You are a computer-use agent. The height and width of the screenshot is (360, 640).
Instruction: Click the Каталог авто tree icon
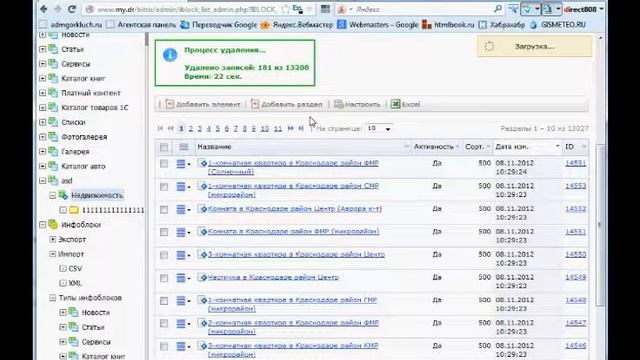click(x=53, y=166)
